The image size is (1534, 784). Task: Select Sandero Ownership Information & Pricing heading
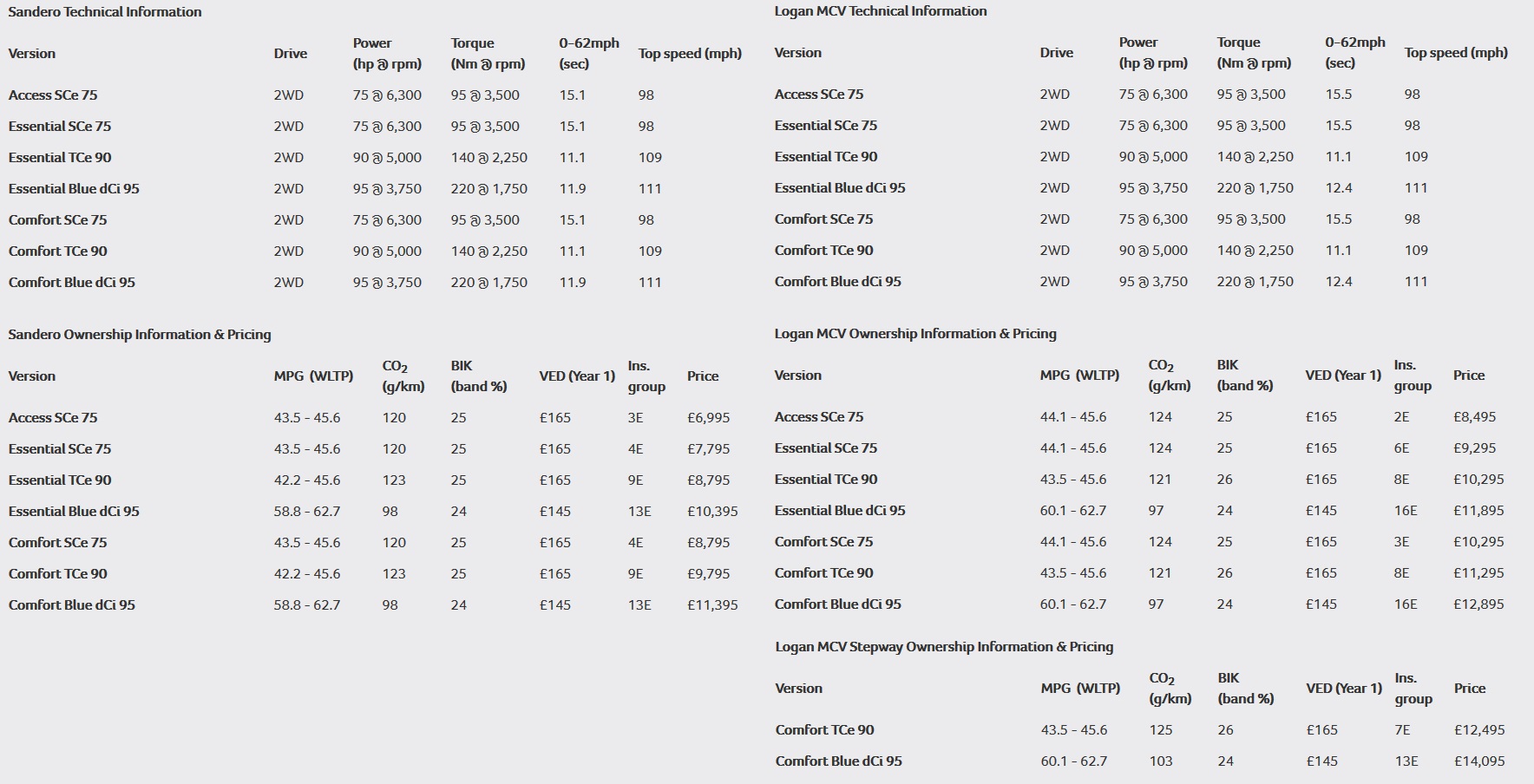[140, 334]
